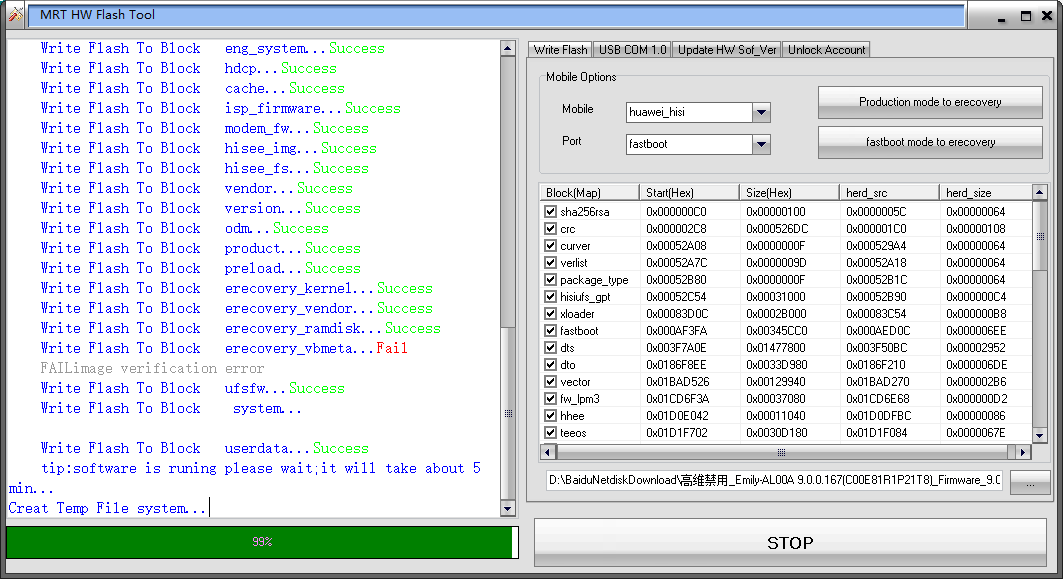Uncheck the verlist block checkbox
1063x579 pixels.
coord(550,262)
